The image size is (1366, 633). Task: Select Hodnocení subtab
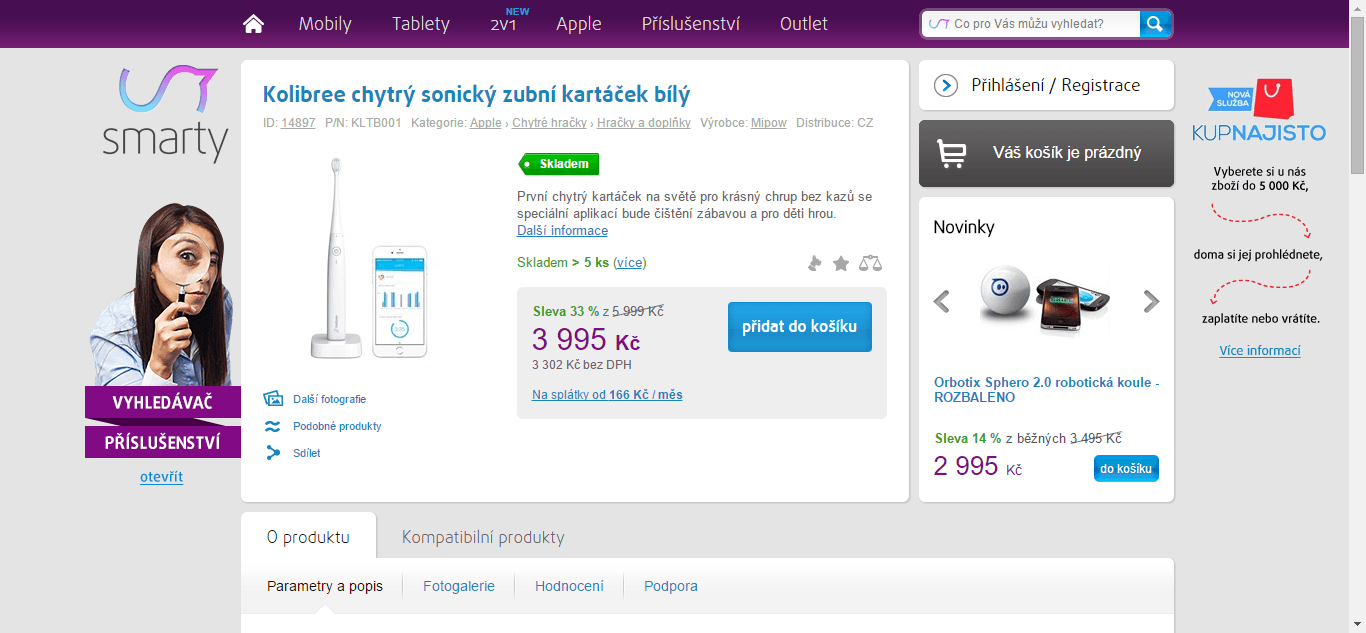569,586
